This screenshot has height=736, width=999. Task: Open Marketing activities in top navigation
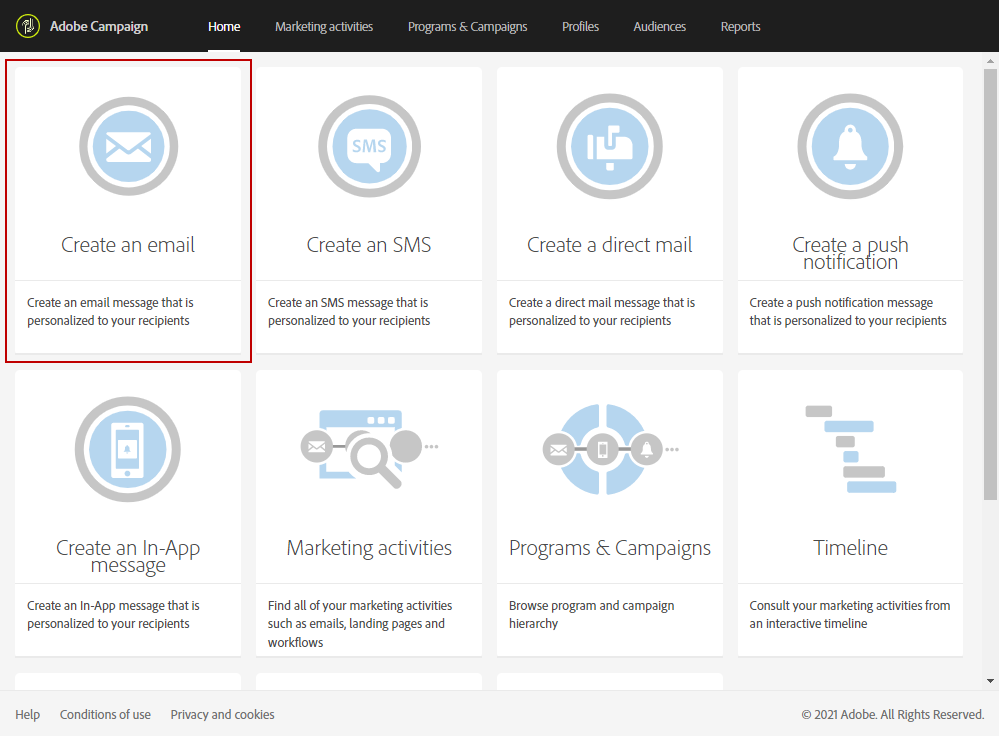pos(324,27)
